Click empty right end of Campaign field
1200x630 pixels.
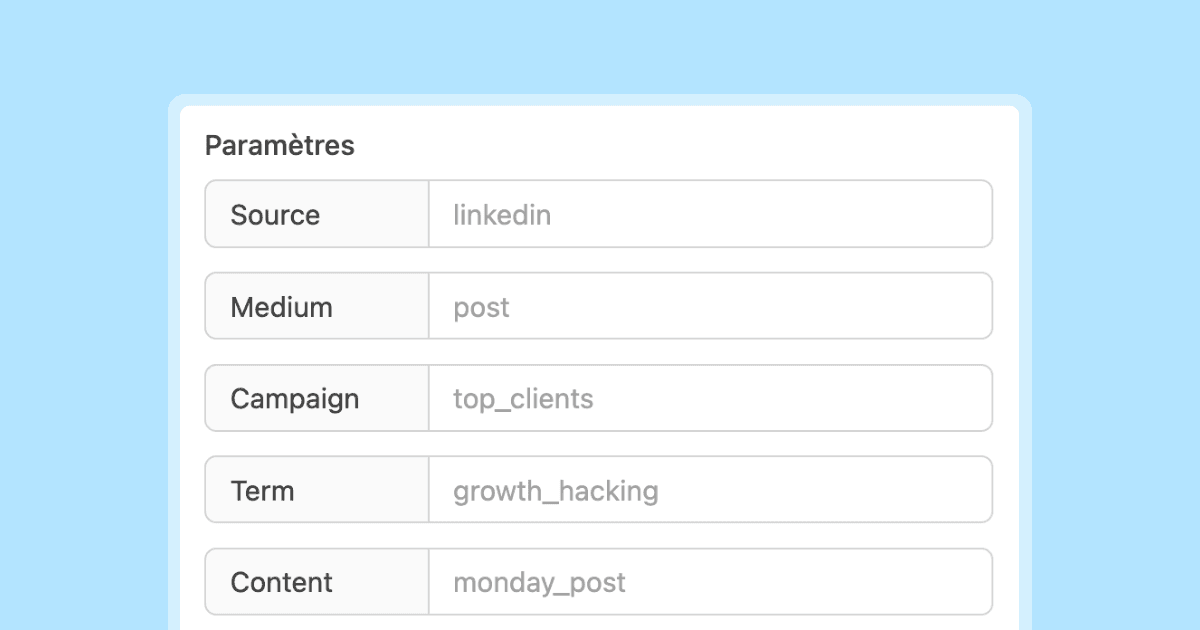(x=940, y=398)
